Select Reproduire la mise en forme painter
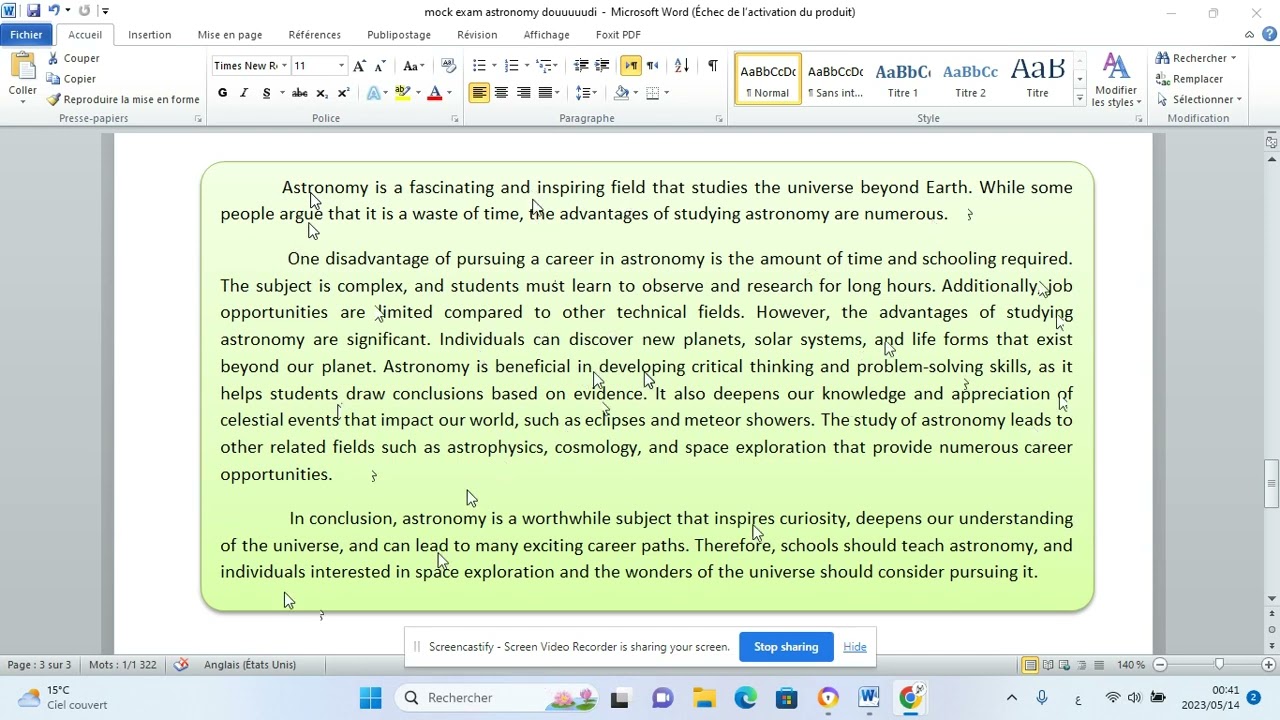The height and width of the screenshot is (720, 1280). tap(123, 100)
